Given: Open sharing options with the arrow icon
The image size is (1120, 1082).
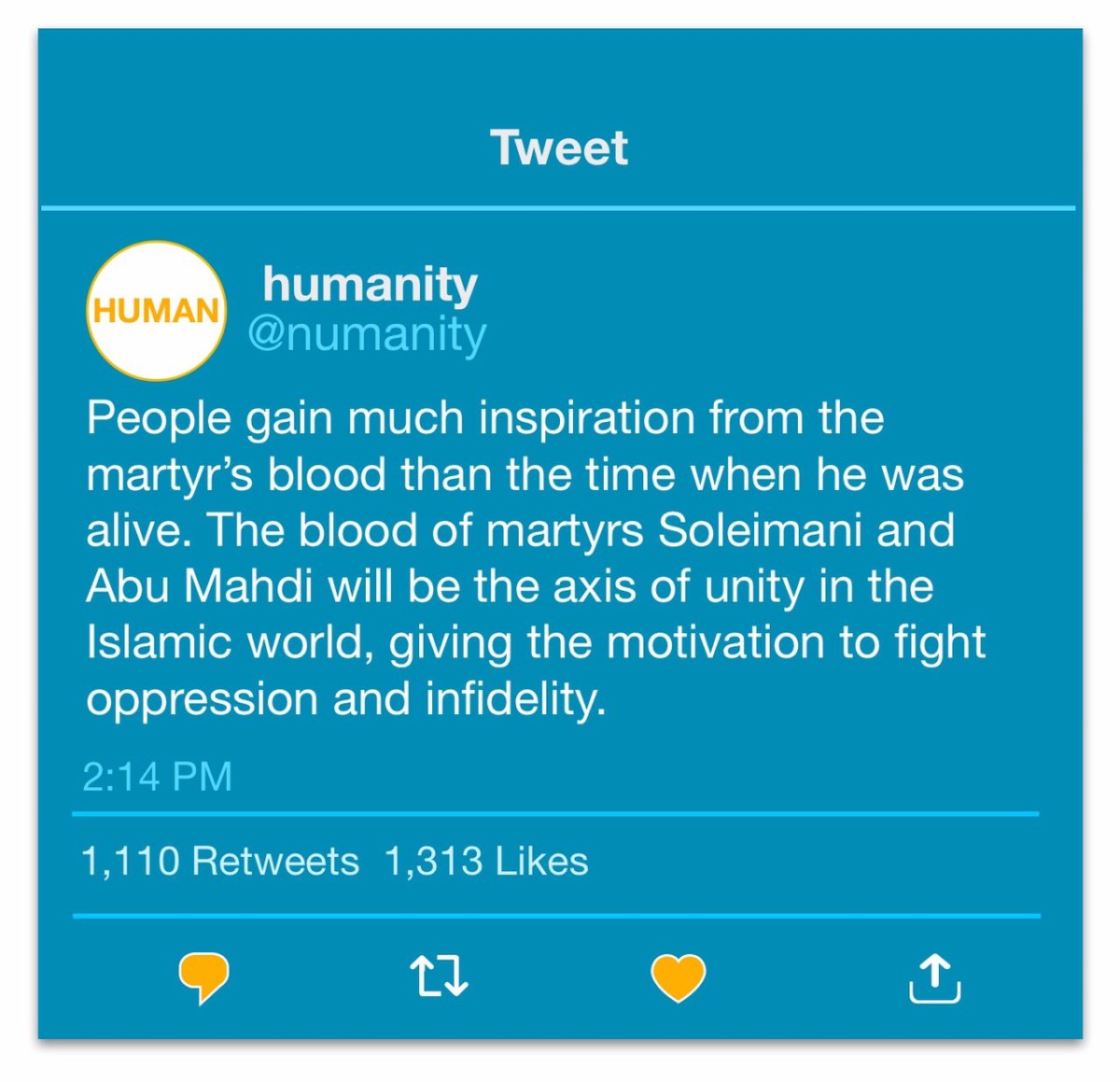Looking at the screenshot, I should point(938,978).
